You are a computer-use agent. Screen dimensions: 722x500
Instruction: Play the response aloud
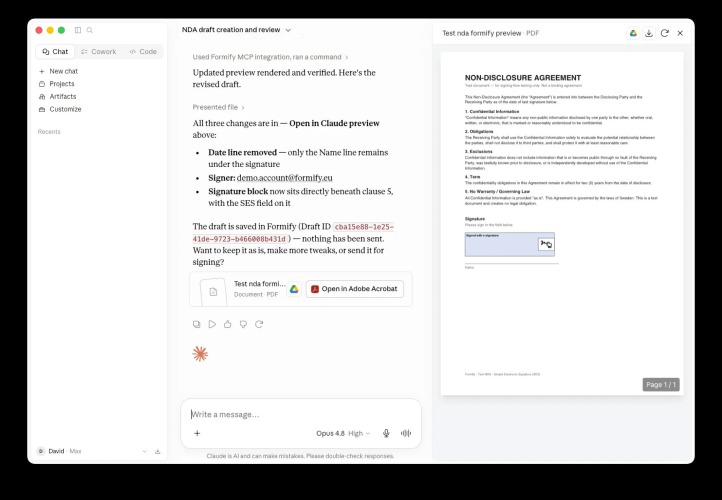[x=212, y=324]
